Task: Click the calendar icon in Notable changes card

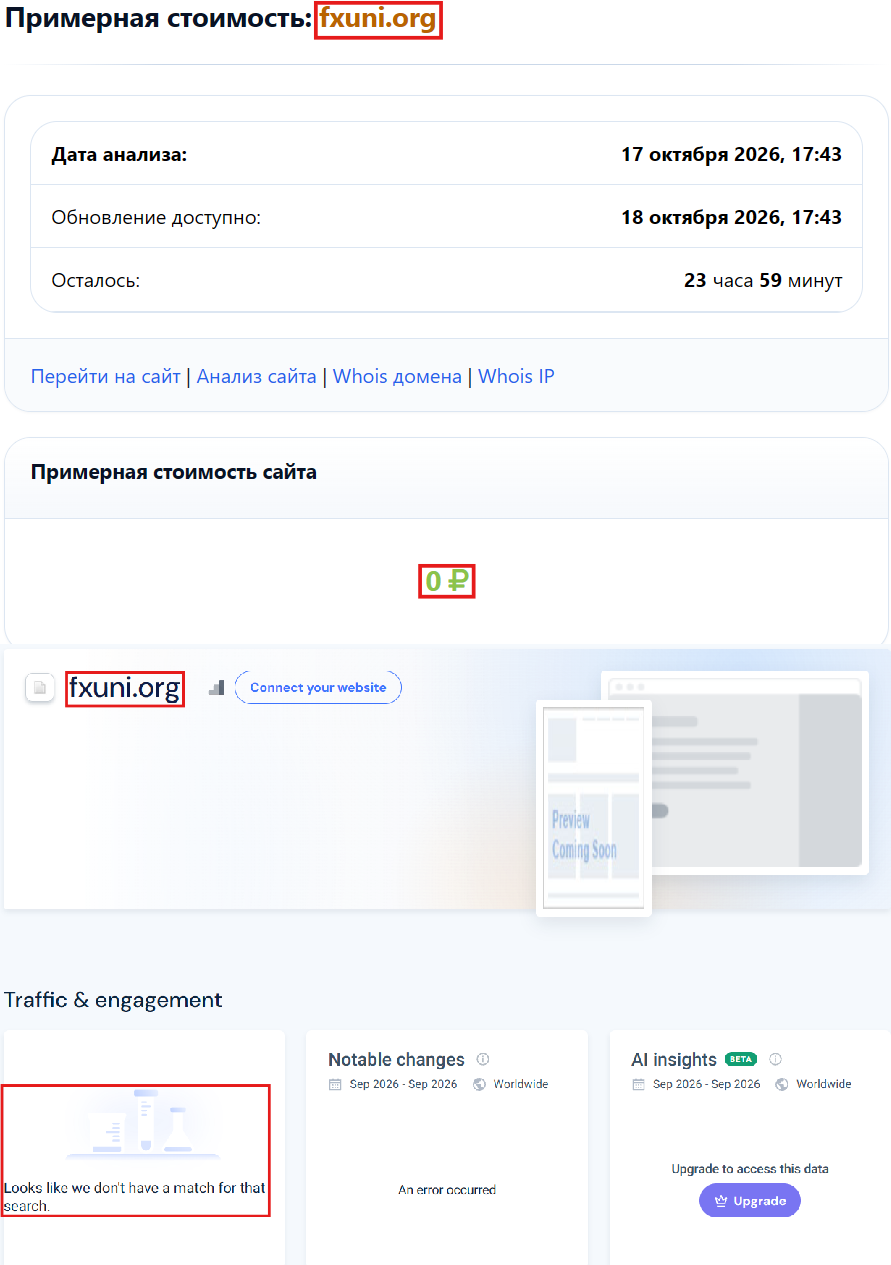Action: 335,1084
